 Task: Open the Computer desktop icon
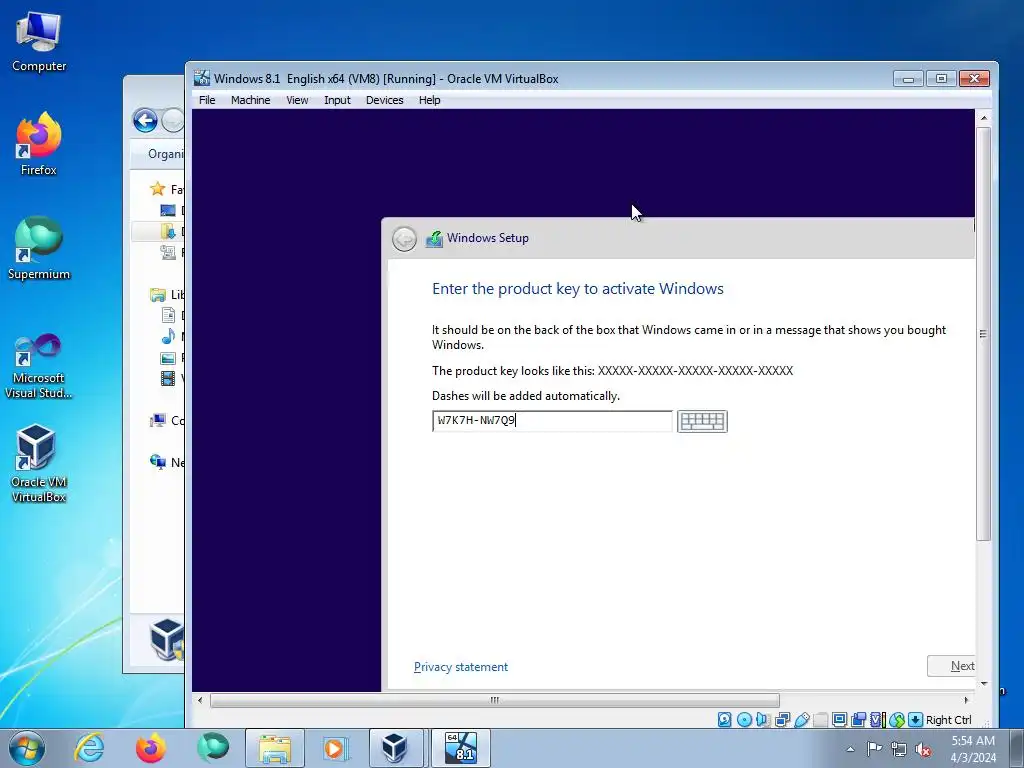[39, 42]
